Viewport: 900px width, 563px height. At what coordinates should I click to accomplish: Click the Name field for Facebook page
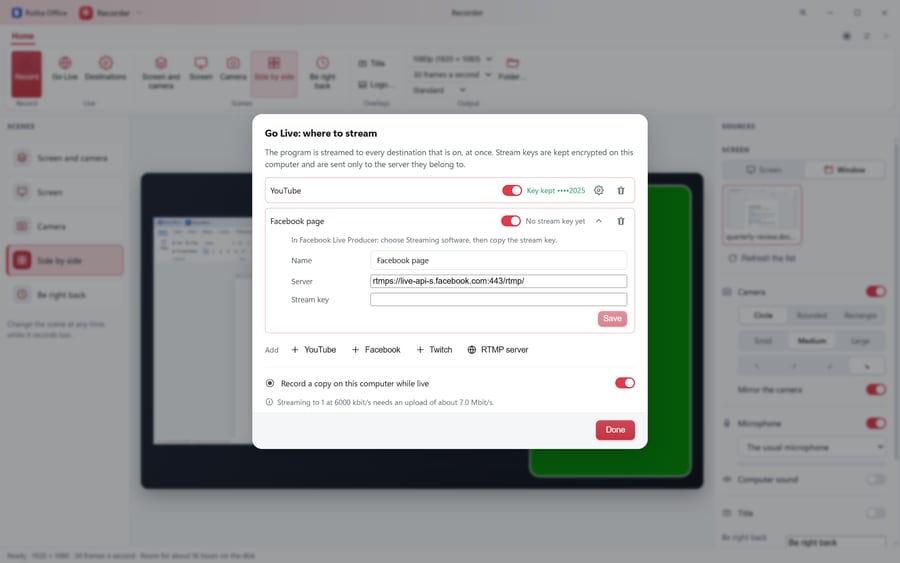(x=498, y=260)
